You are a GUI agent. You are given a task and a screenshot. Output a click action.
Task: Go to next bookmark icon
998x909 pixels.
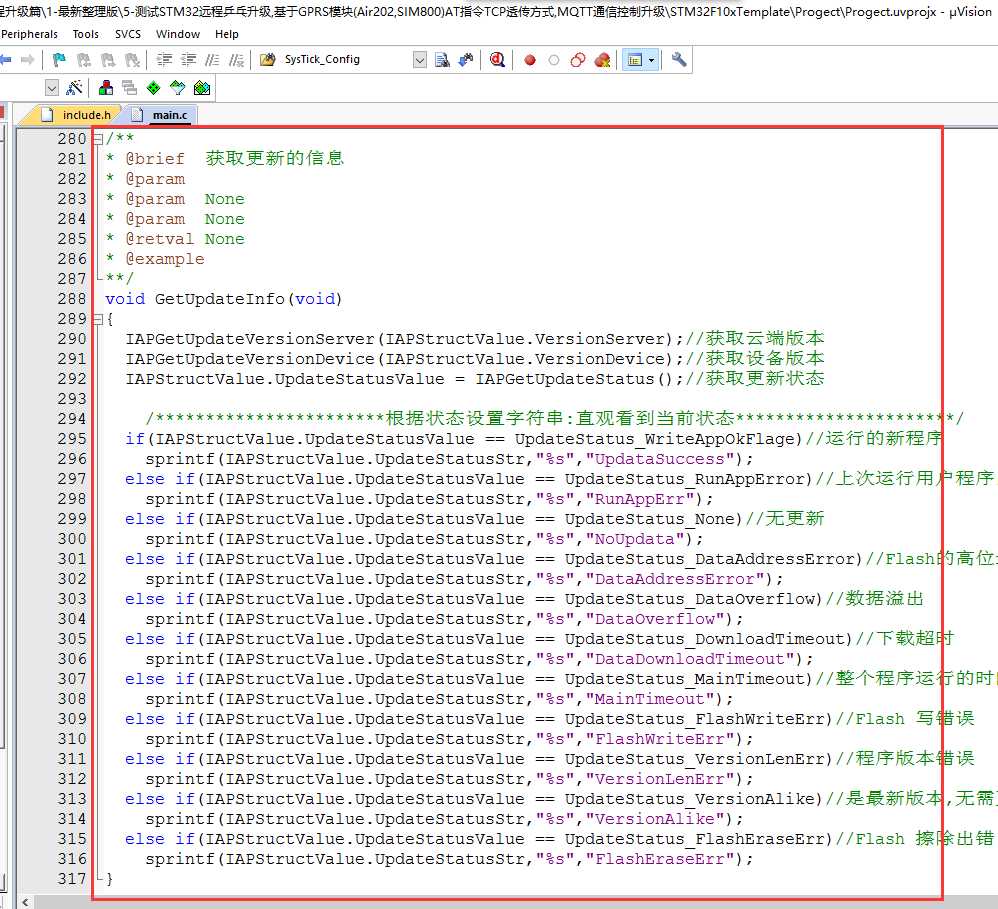(108, 60)
